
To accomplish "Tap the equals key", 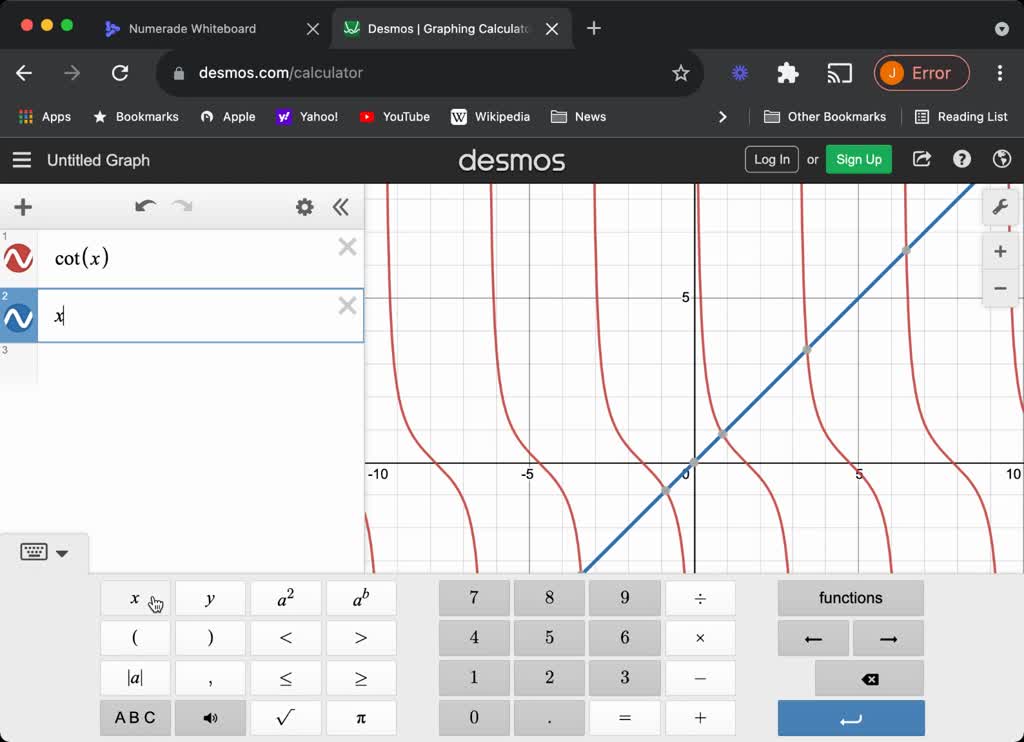I will point(624,718).
